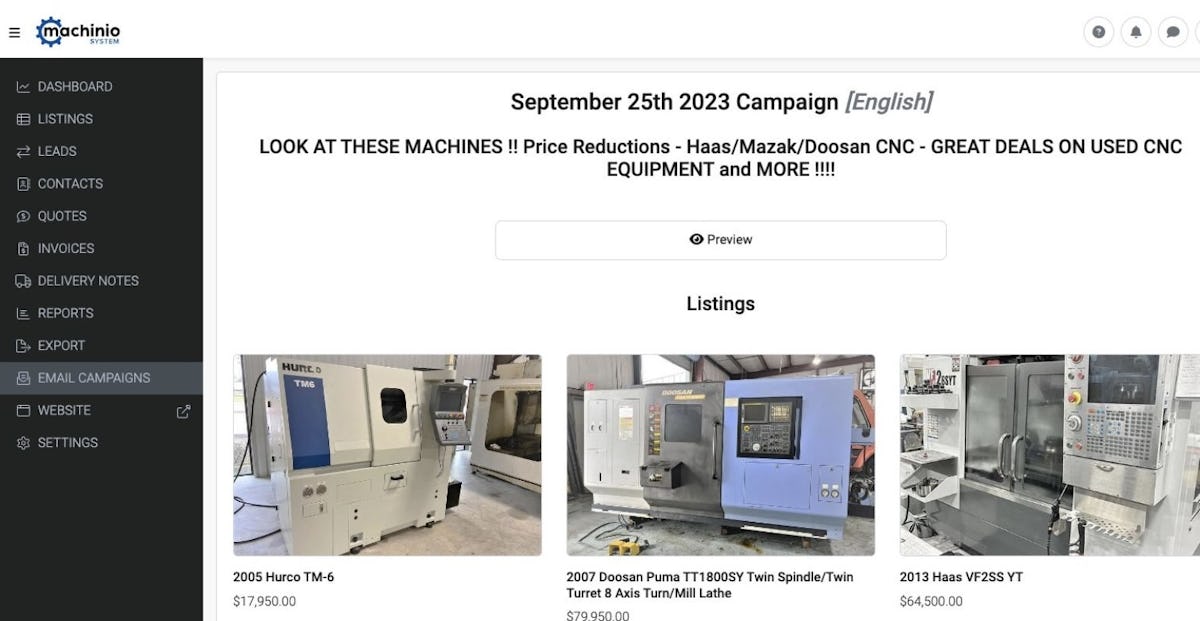The width and height of the screenshot is (1200, 621).
Task: Select Email Campaigns menu item
Action: [102, 378]
